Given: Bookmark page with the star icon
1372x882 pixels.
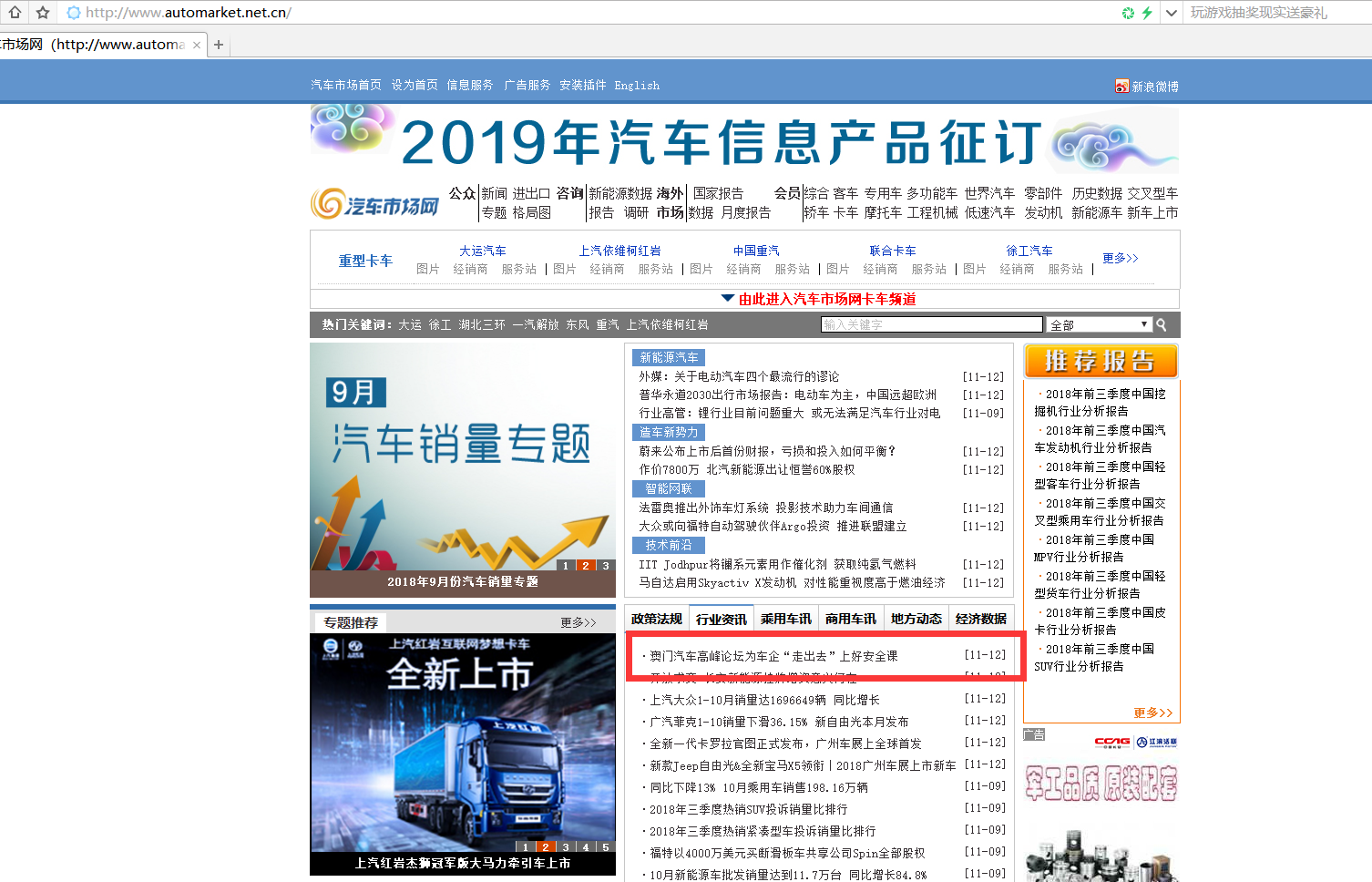Looking at the screenshot, I should point(43,13).
